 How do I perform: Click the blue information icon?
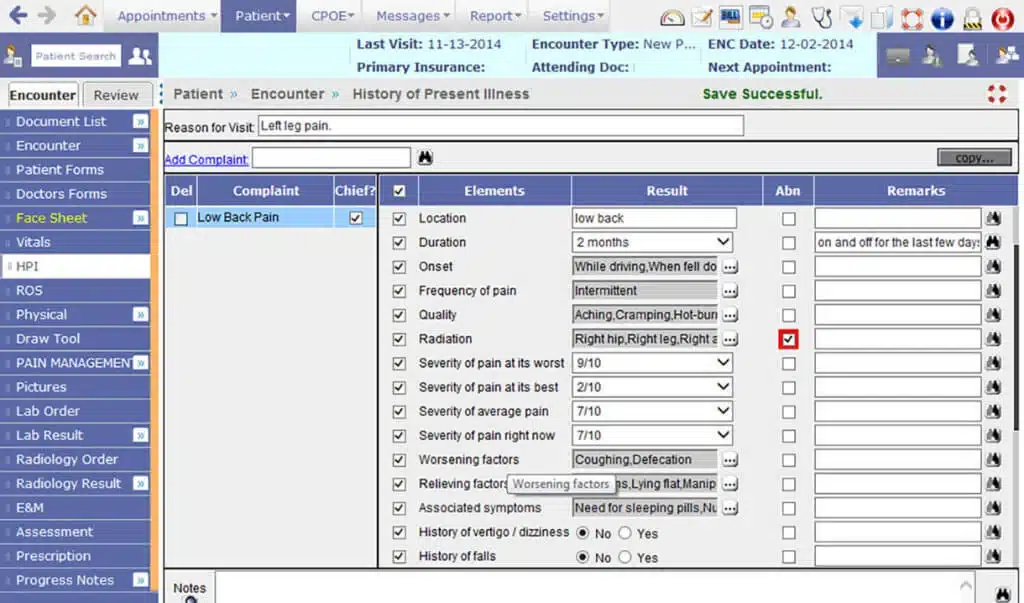pyautogui.click(x=940, y=17)
